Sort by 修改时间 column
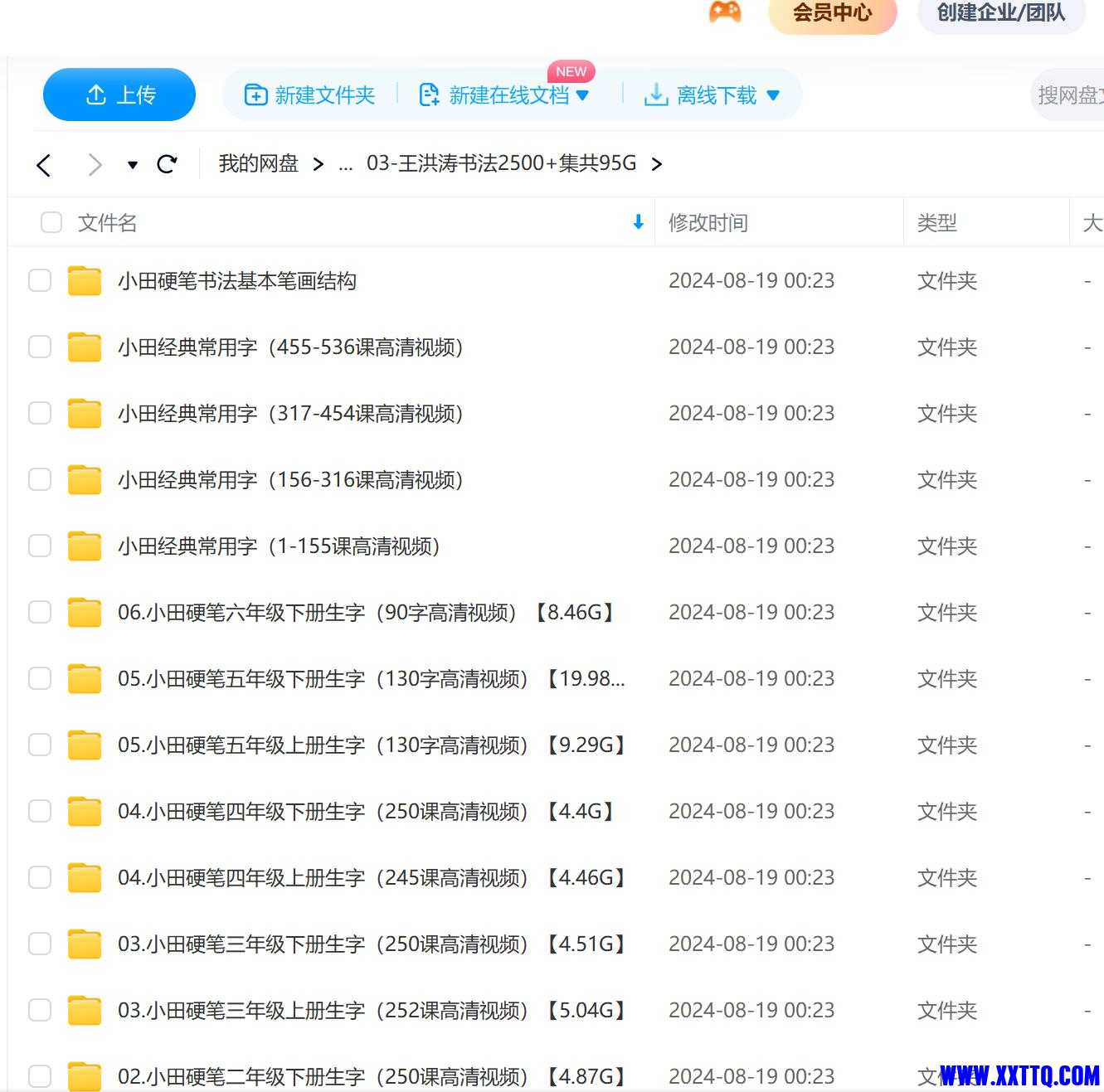 click(x=708, y=222)
